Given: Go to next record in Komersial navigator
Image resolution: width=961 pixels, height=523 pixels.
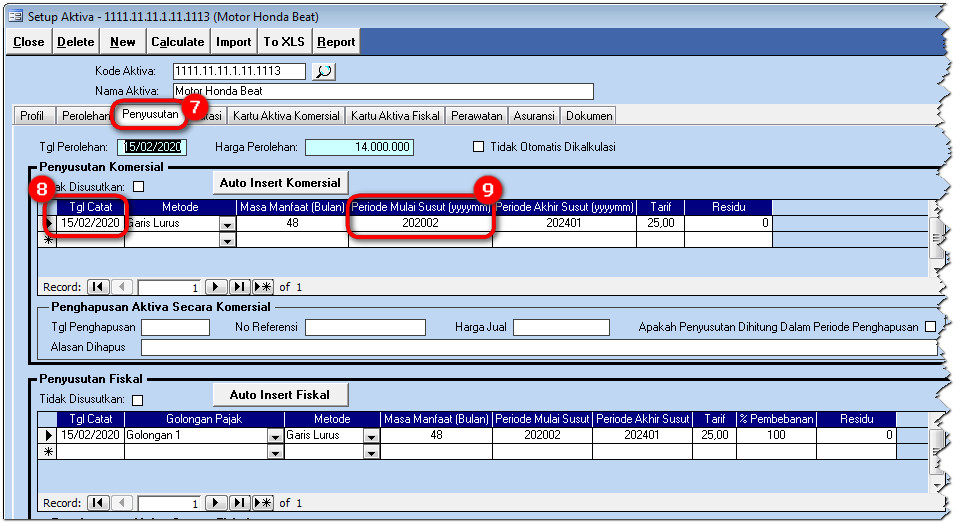Looking at the screenshot, I should point(217,287).
